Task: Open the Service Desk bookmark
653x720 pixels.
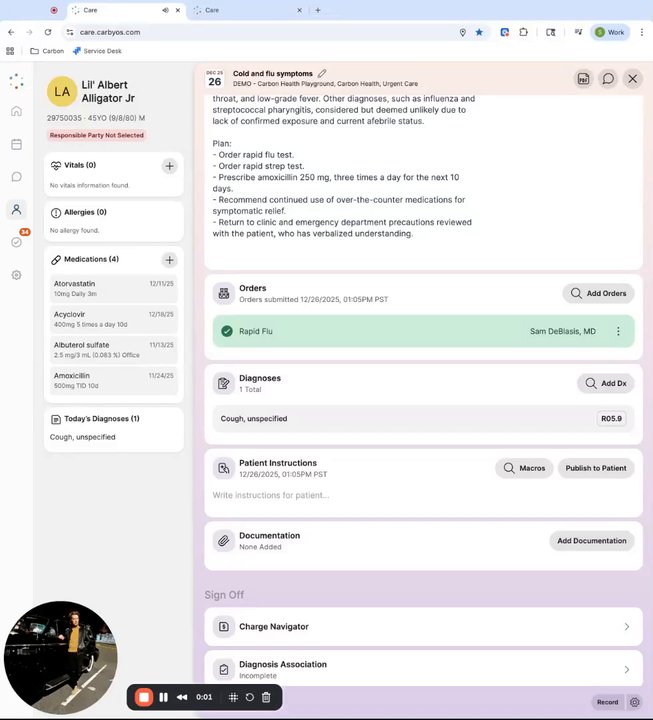Action: [x=97, y=51]
